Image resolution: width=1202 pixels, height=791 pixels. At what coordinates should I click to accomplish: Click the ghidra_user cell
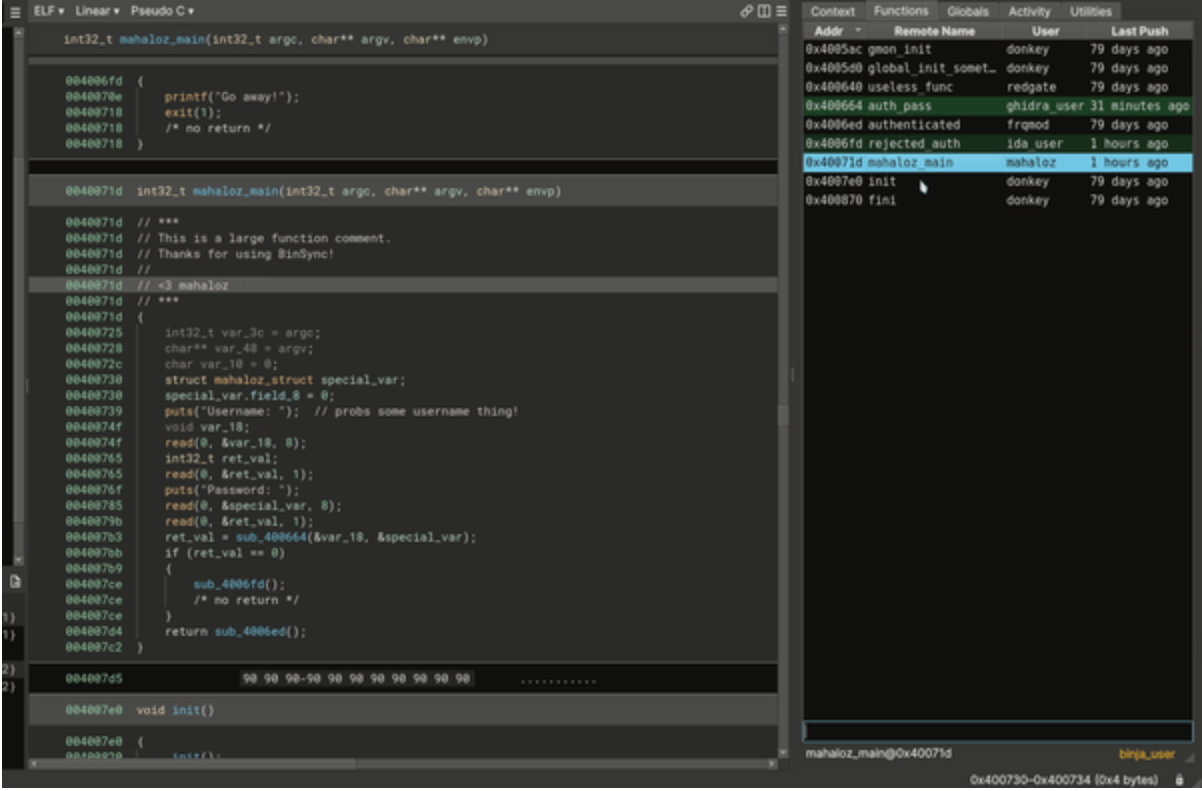[1044, 106]
